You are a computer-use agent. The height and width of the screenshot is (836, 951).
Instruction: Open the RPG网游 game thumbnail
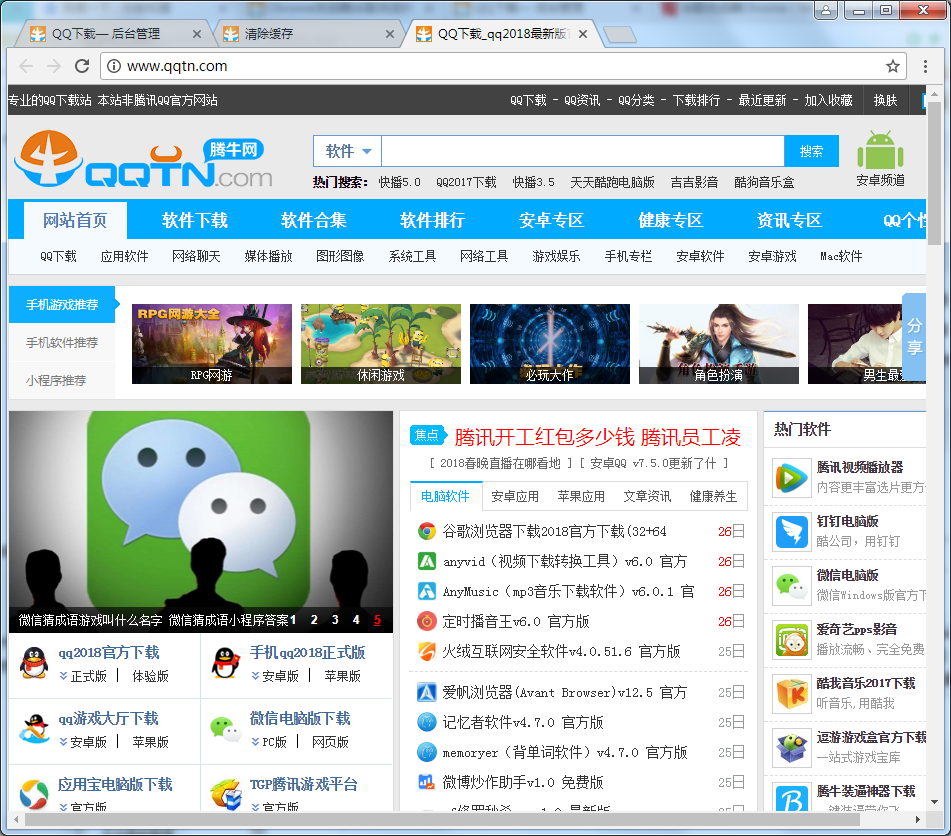coord(212,343)
